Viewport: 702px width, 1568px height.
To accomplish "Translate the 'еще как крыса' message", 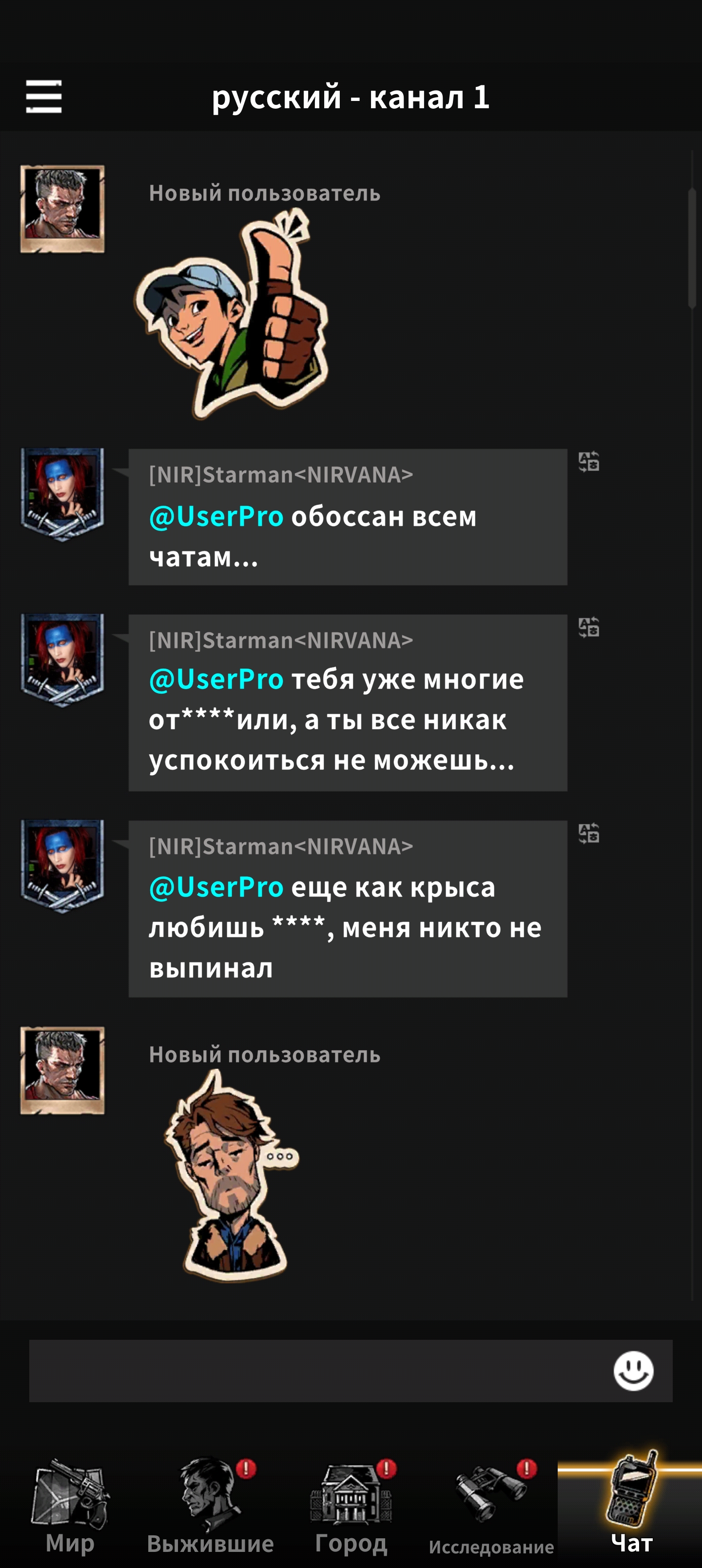I will point(589,833).
